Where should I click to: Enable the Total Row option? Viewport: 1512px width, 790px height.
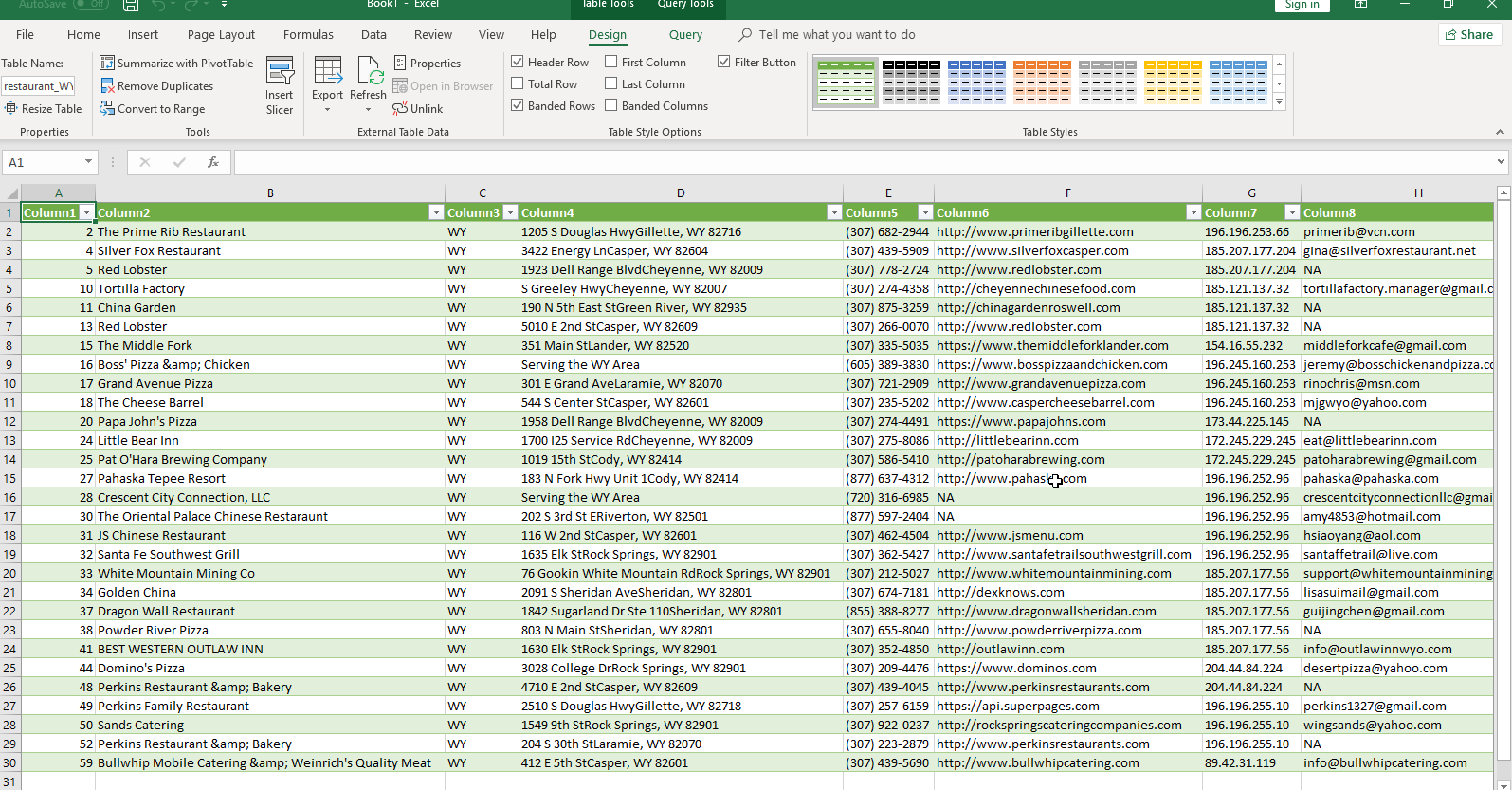tap(518, 83)
